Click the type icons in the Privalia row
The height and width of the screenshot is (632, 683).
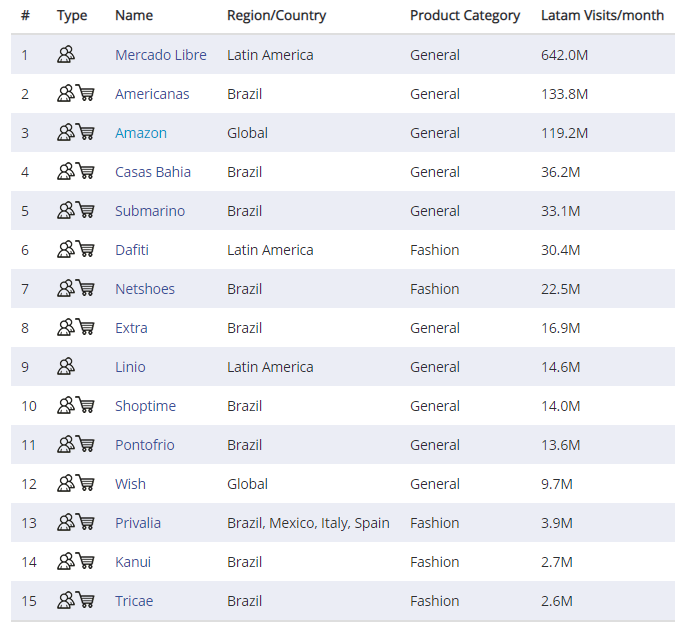pyautogui.click(x=76, y=523)
